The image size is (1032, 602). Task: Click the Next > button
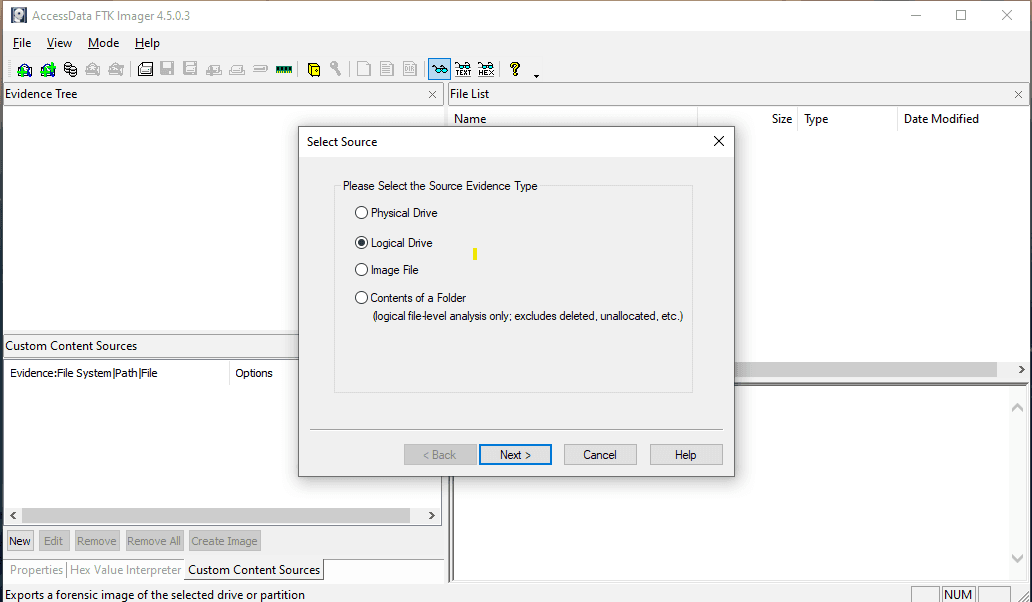515,455
